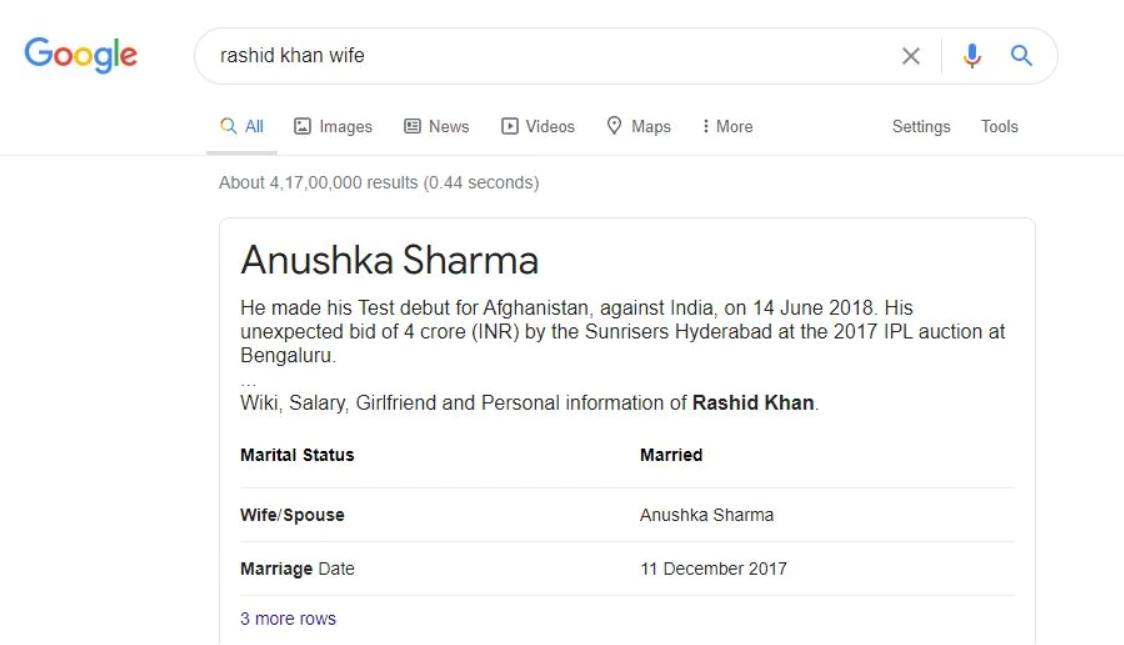
Task: Click the Anushka Sharma answer heading
Action: 389,259
